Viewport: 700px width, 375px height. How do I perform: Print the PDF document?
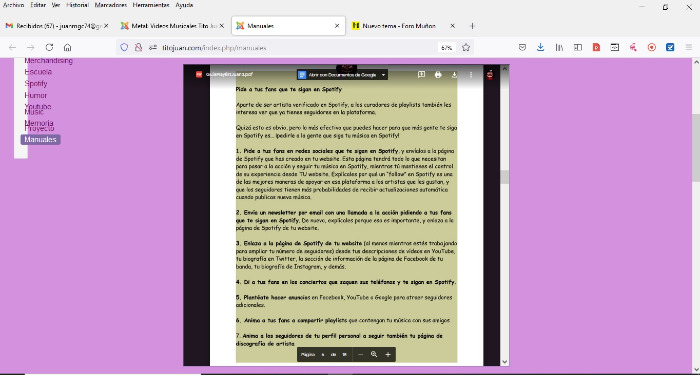pyautogui.click(x=438, y=75)
